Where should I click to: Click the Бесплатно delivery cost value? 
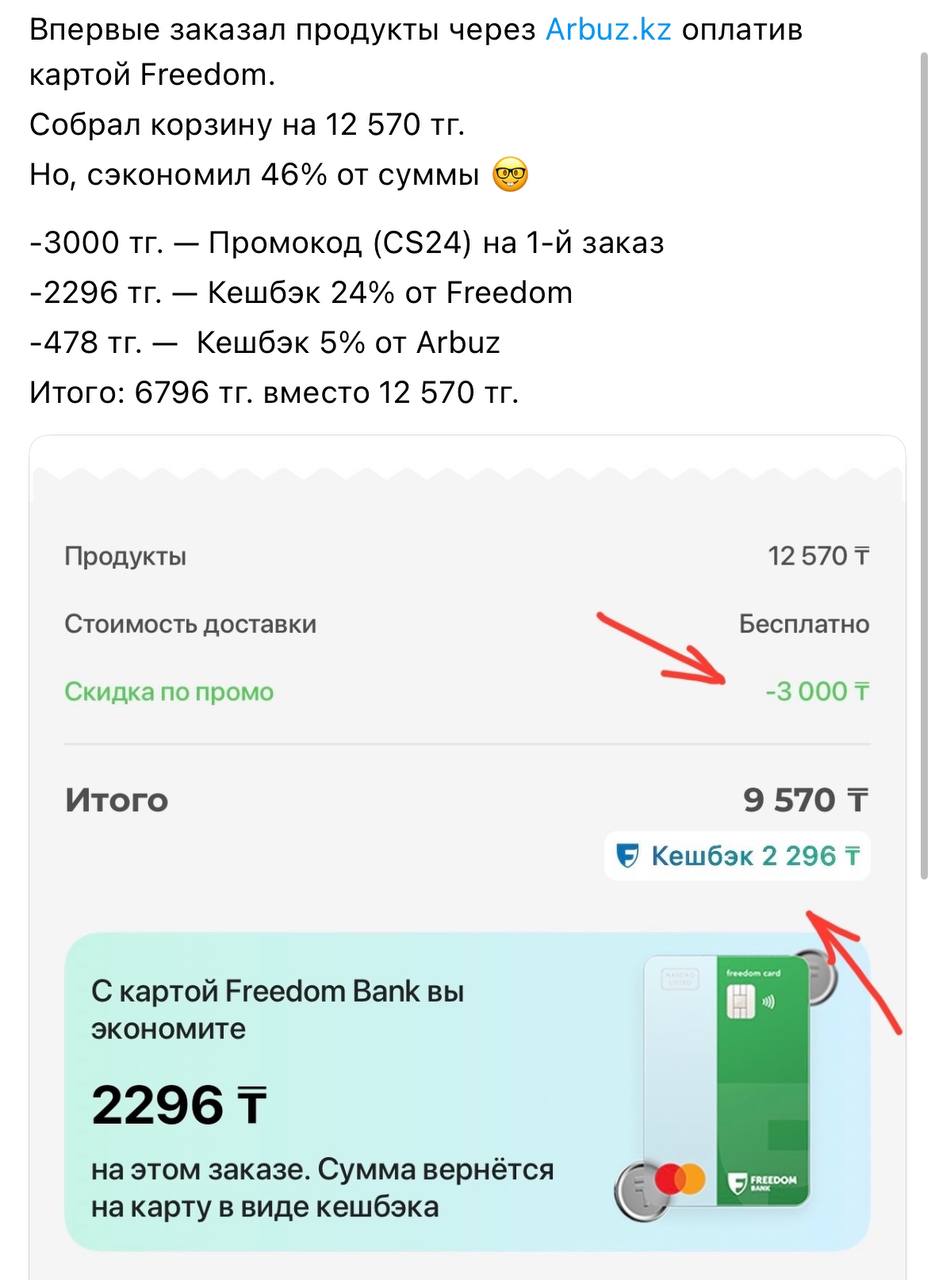click(804, 624)
